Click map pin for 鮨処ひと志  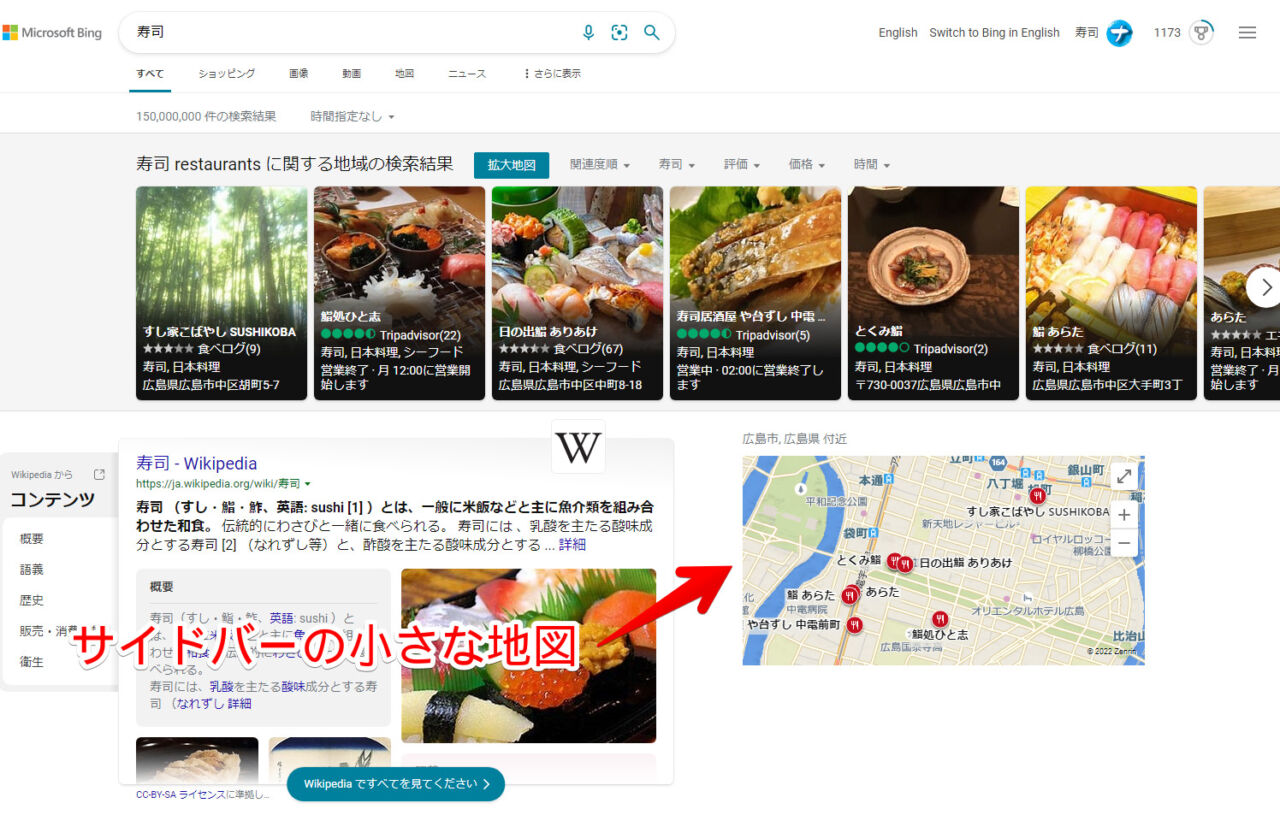coord(939,619)
